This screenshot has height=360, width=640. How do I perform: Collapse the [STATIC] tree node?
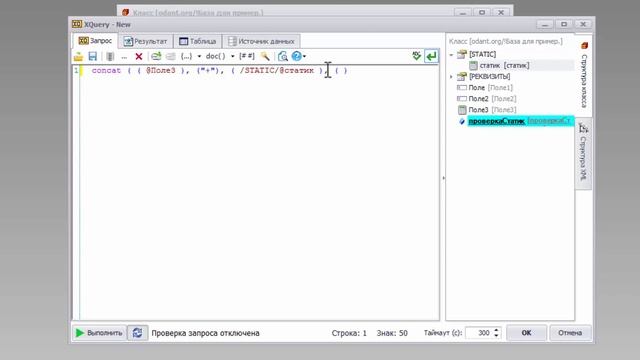(451, 54)
